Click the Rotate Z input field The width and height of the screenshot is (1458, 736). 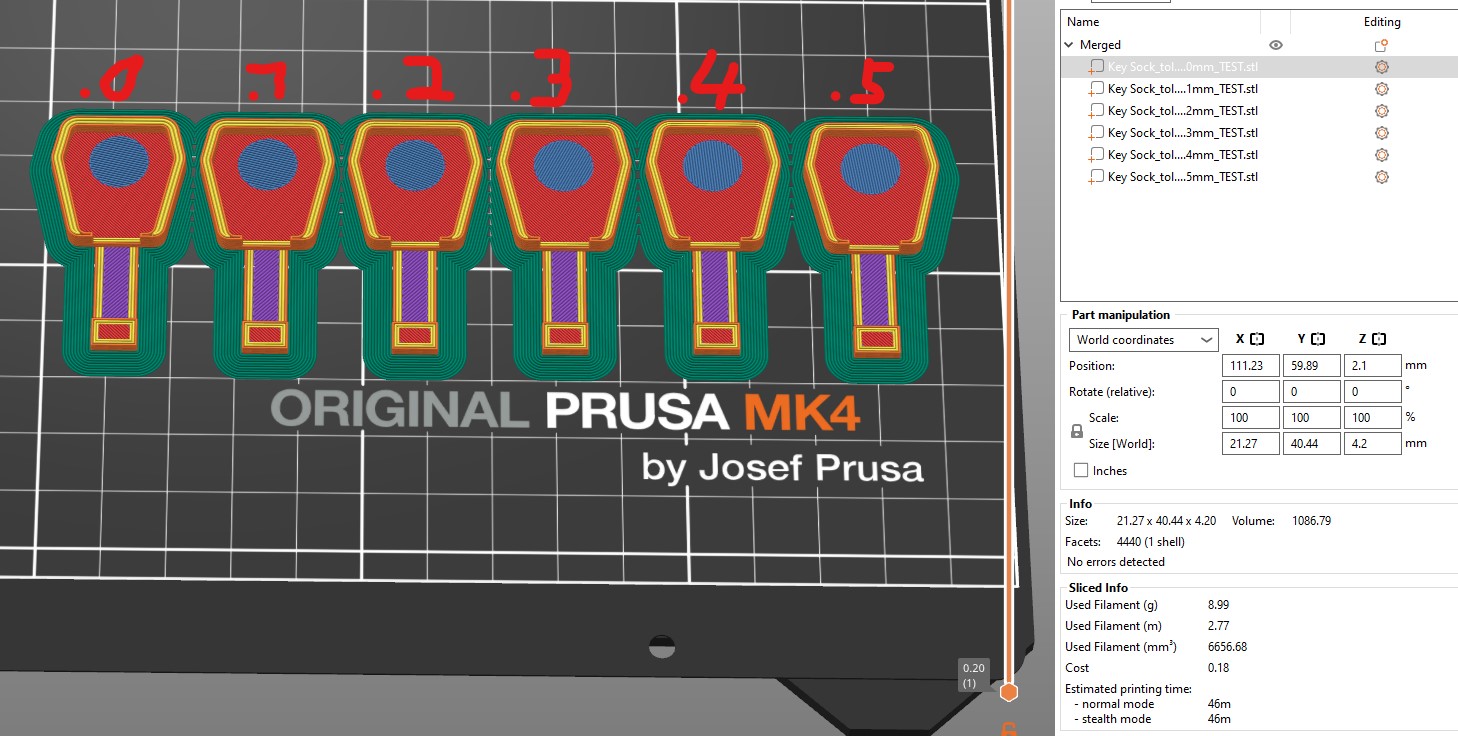pos(1373,392)
